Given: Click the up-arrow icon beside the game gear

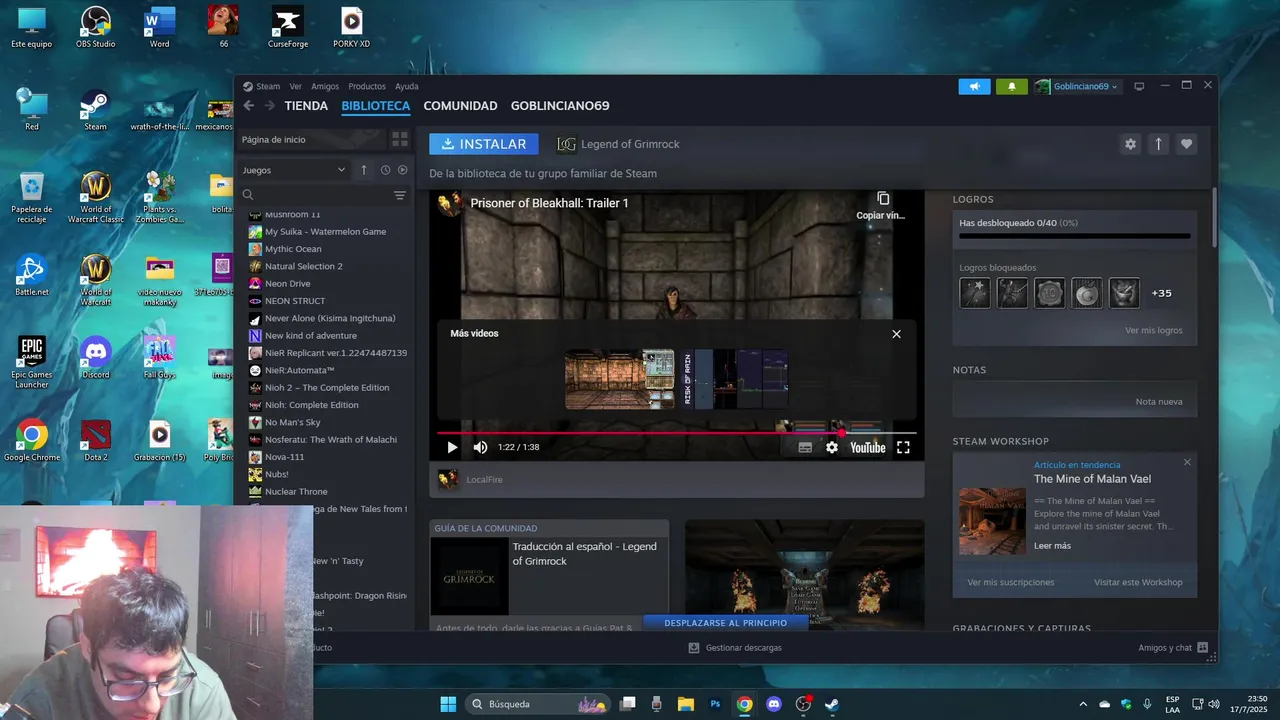Looking at the screenshot, I should point(1158,144).
